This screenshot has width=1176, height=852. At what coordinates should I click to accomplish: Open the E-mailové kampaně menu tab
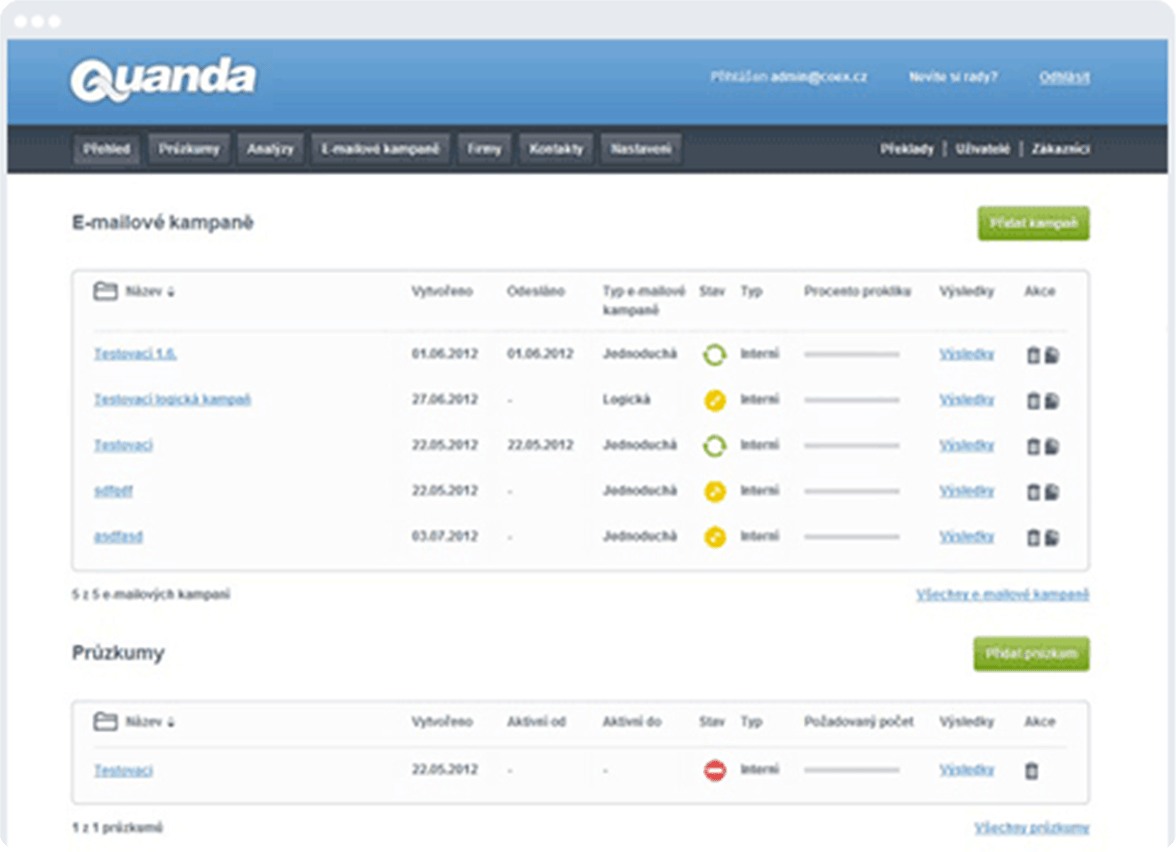(380, 149)
